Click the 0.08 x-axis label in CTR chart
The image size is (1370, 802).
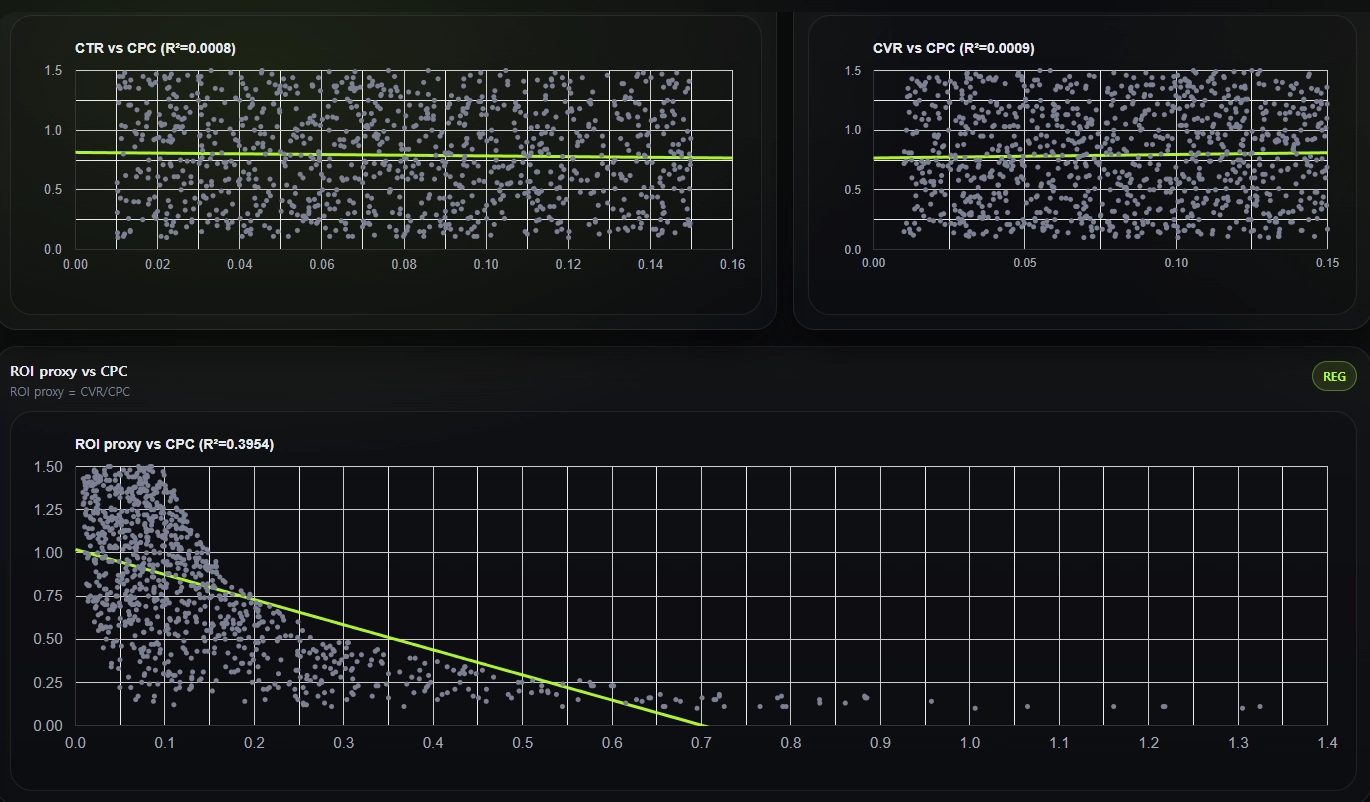tap(404, 264)
